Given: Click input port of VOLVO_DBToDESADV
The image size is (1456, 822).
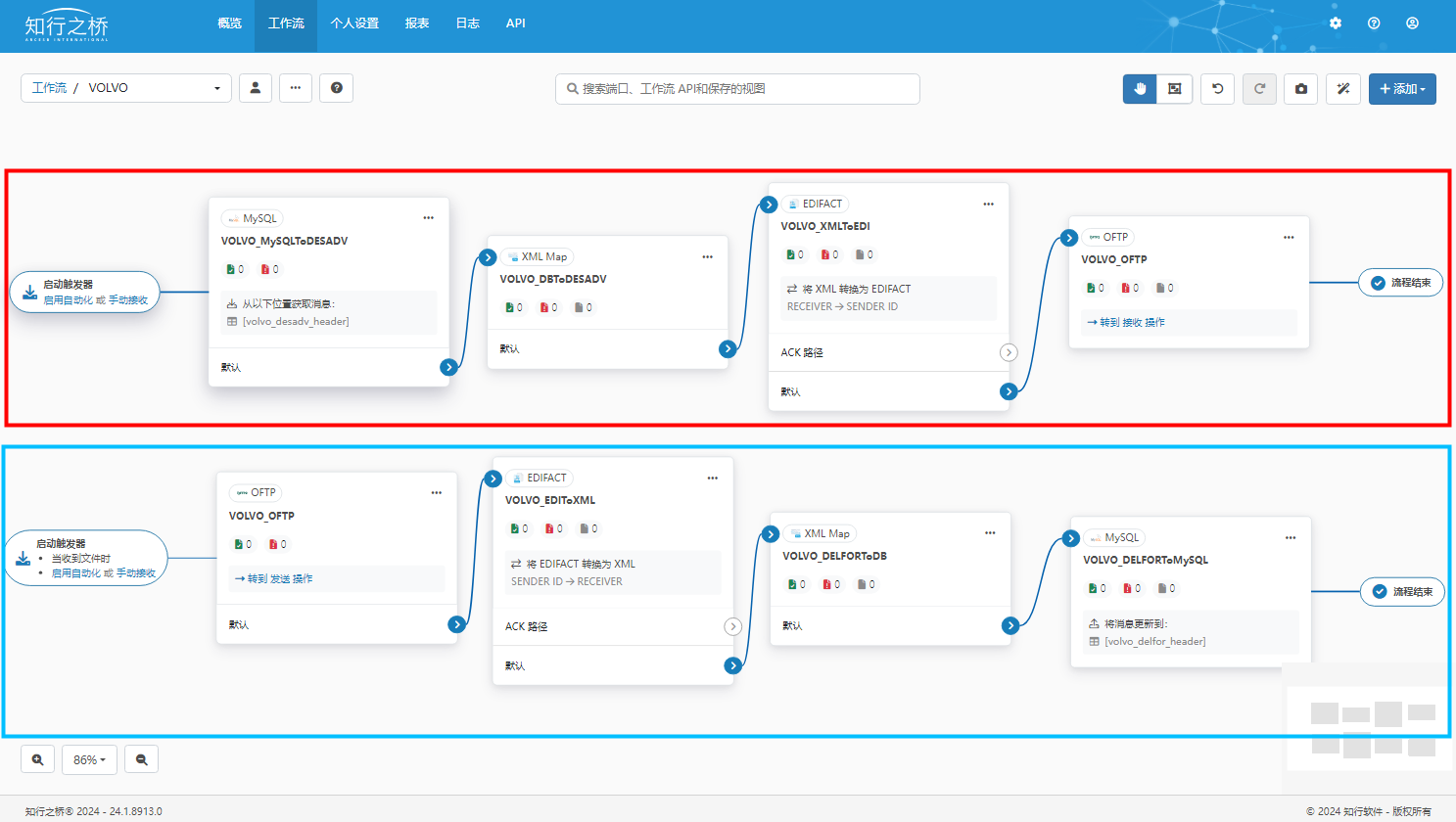Looking at the screenshot, I should 488,257.
